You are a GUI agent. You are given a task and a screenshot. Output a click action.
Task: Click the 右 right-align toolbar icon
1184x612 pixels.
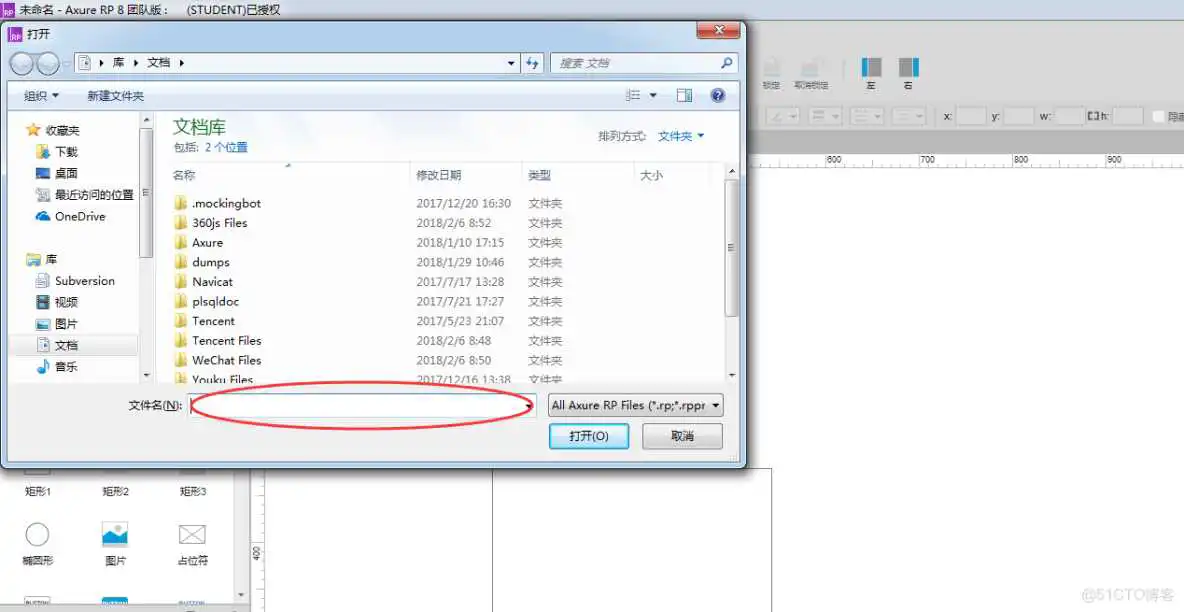[x=908, y=68]
